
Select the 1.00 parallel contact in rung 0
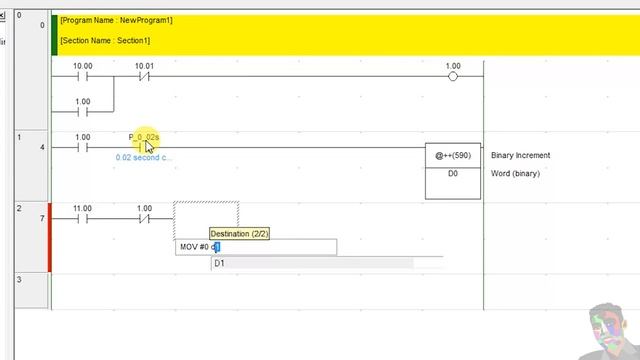point(82,111)
